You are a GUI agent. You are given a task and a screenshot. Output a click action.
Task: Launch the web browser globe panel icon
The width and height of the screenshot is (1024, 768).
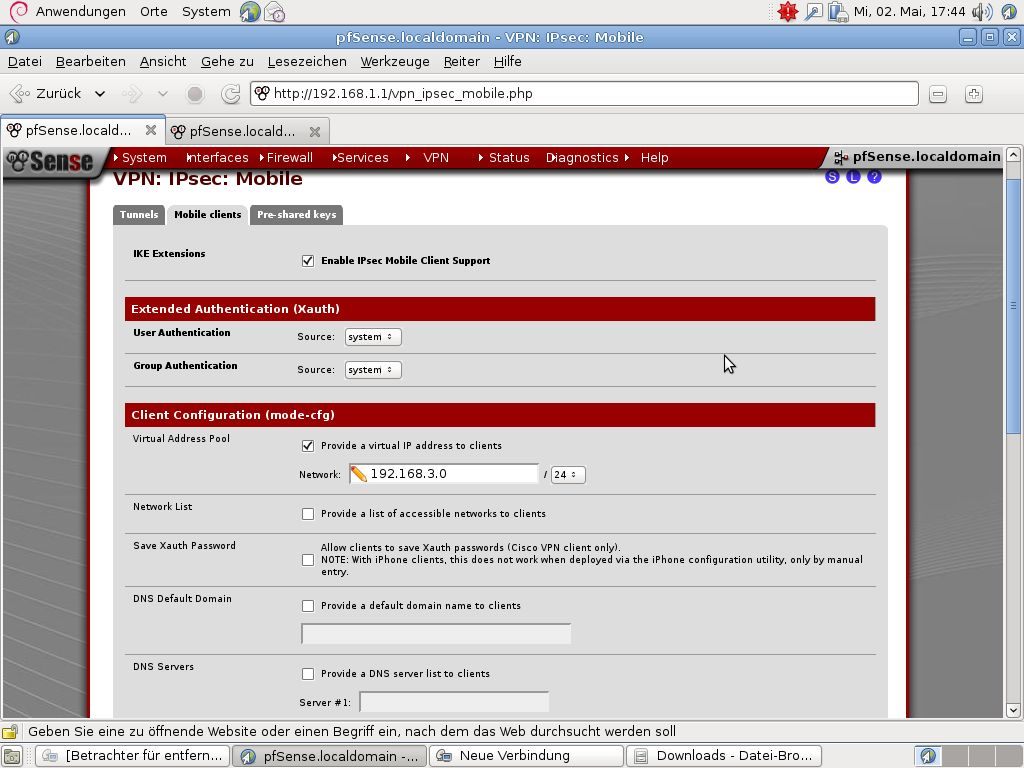pos(249,12)
